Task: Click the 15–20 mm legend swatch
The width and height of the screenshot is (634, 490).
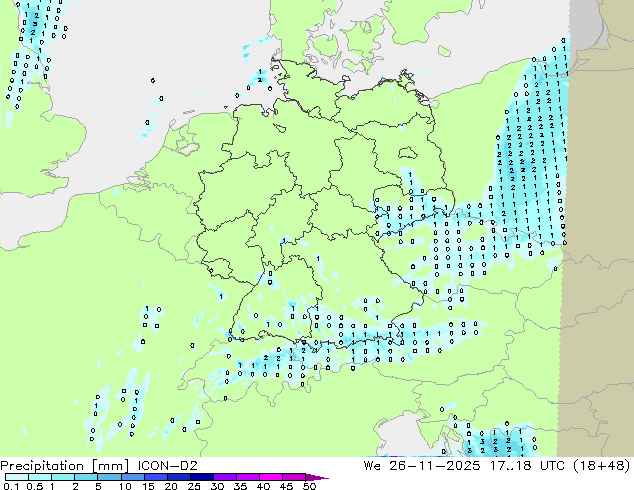Action: pos(155,477)
